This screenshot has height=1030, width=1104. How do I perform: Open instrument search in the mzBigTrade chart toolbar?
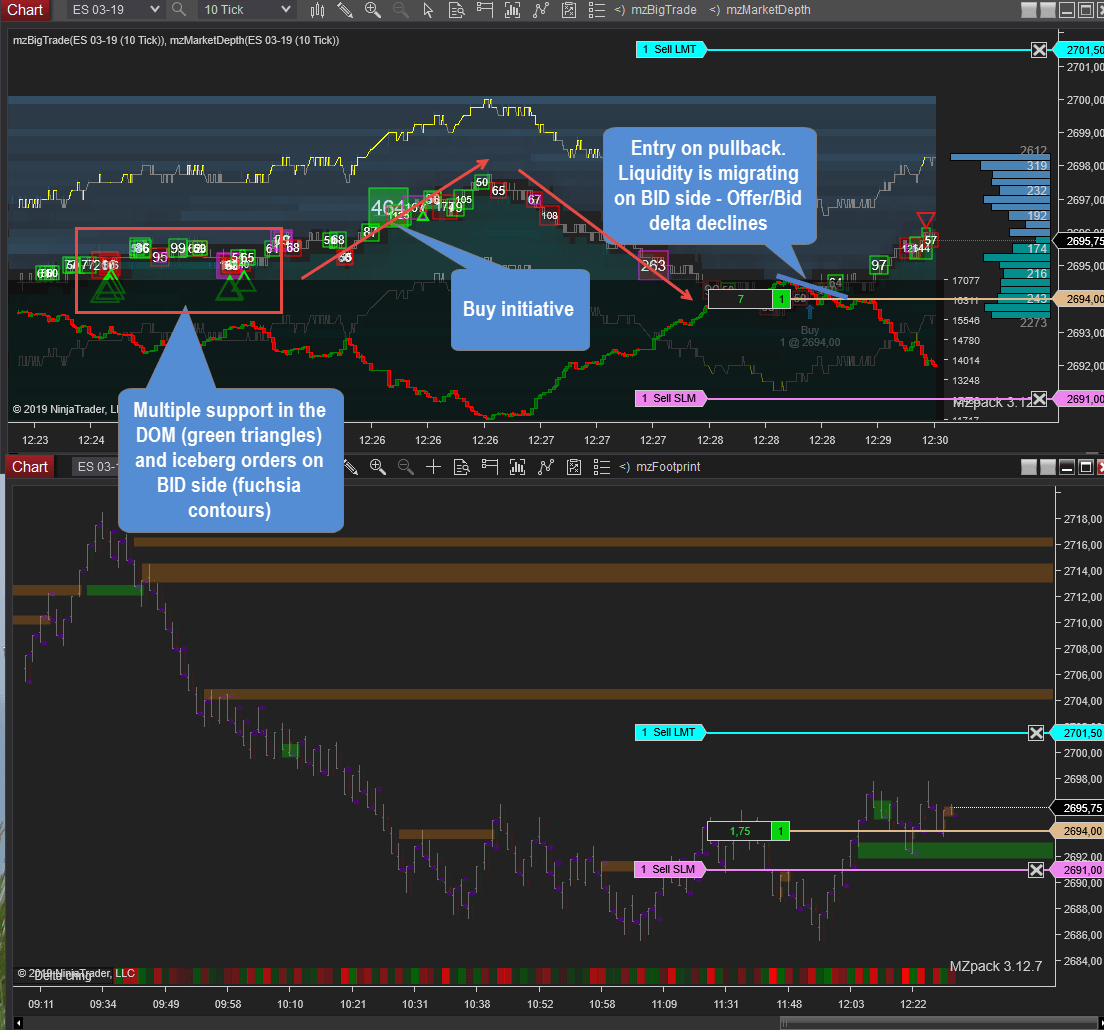[180, 10]
